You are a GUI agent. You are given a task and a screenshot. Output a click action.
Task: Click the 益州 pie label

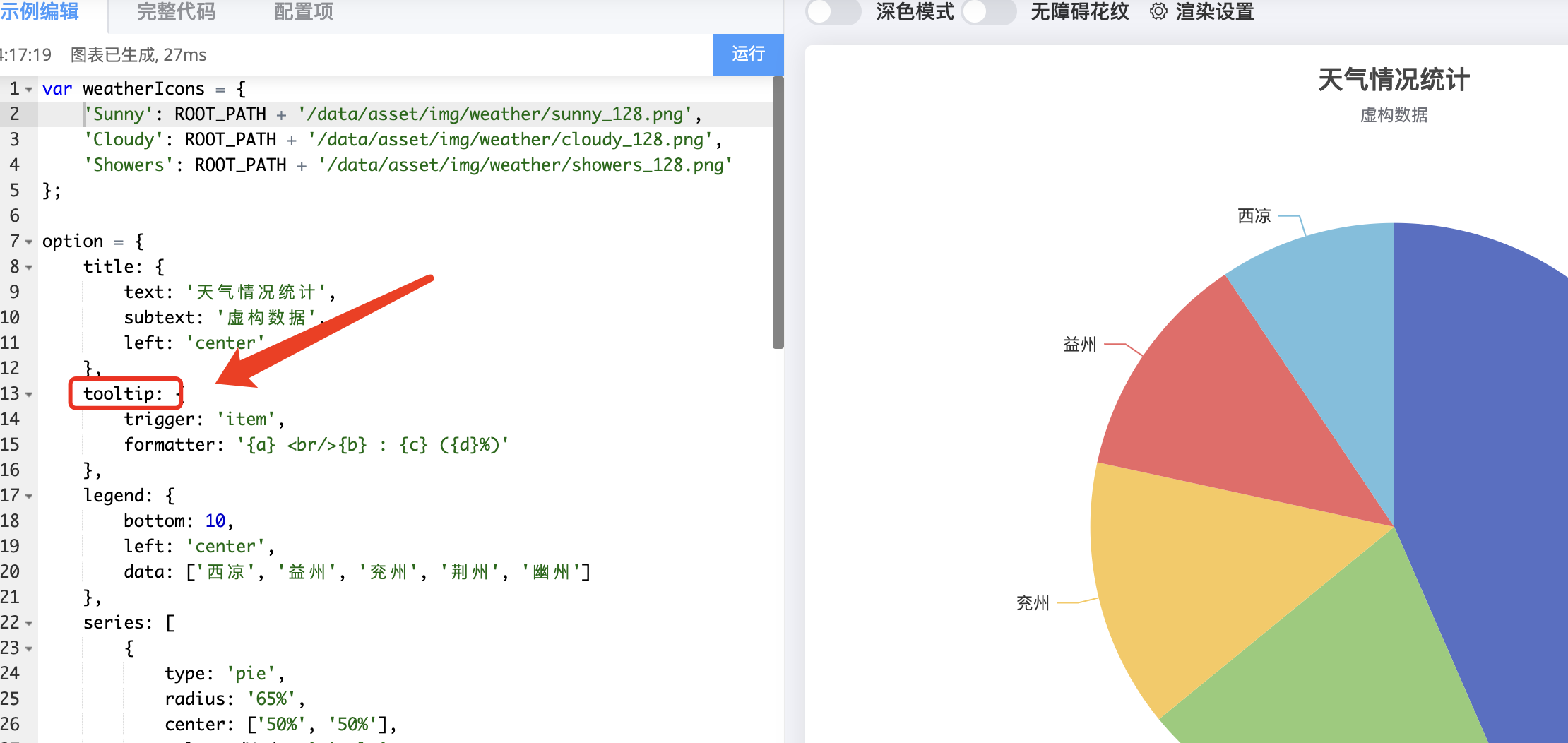coord(1080,345)
